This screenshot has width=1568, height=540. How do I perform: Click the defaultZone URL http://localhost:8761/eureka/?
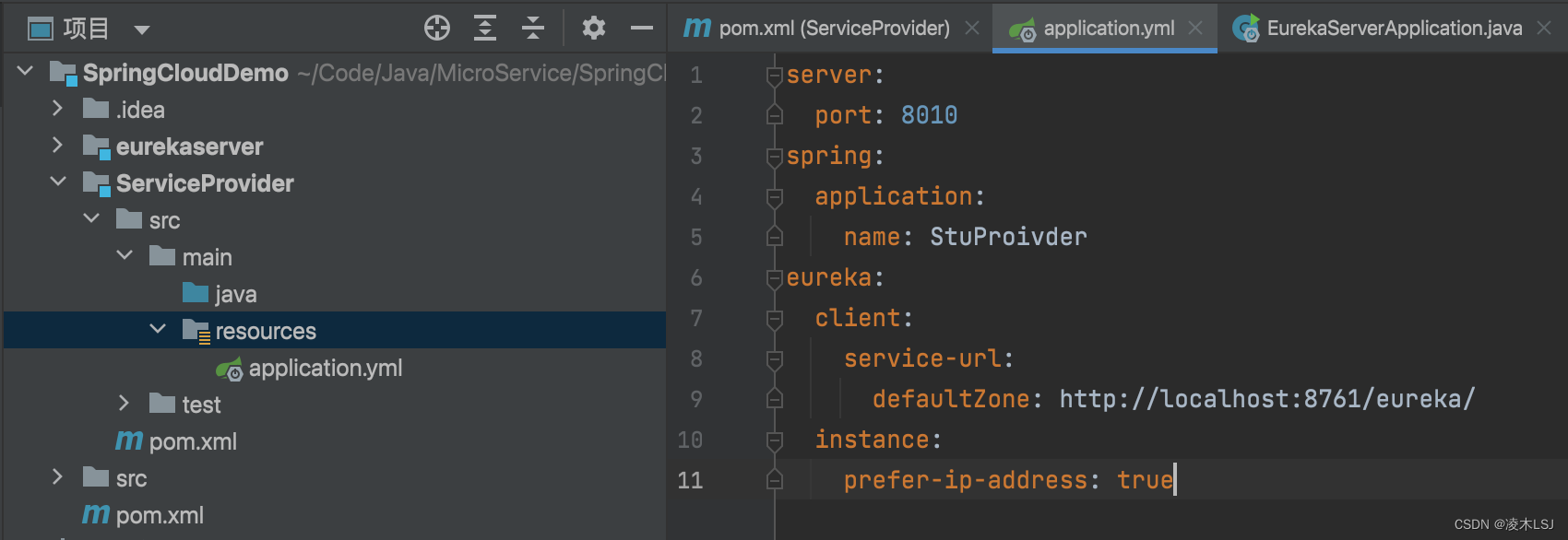[x=1267, y=399]
